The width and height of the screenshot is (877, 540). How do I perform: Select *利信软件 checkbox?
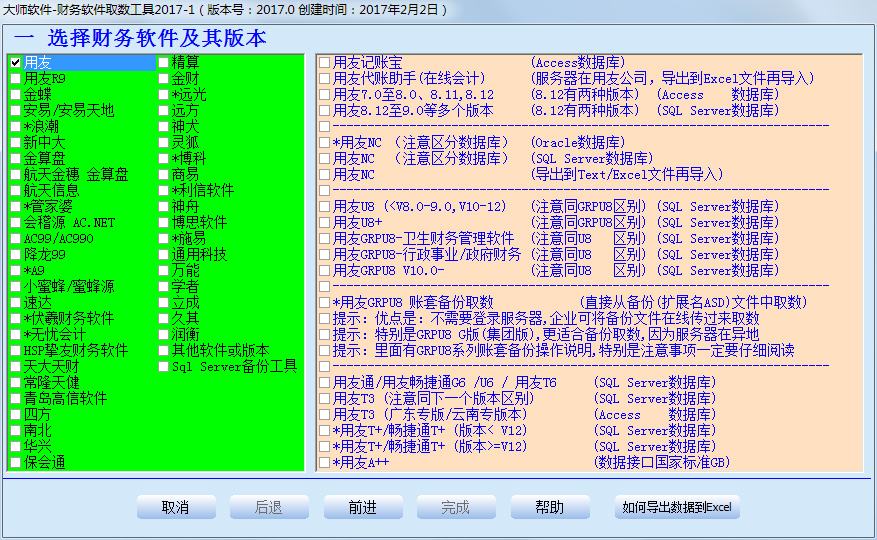[163, 191]
